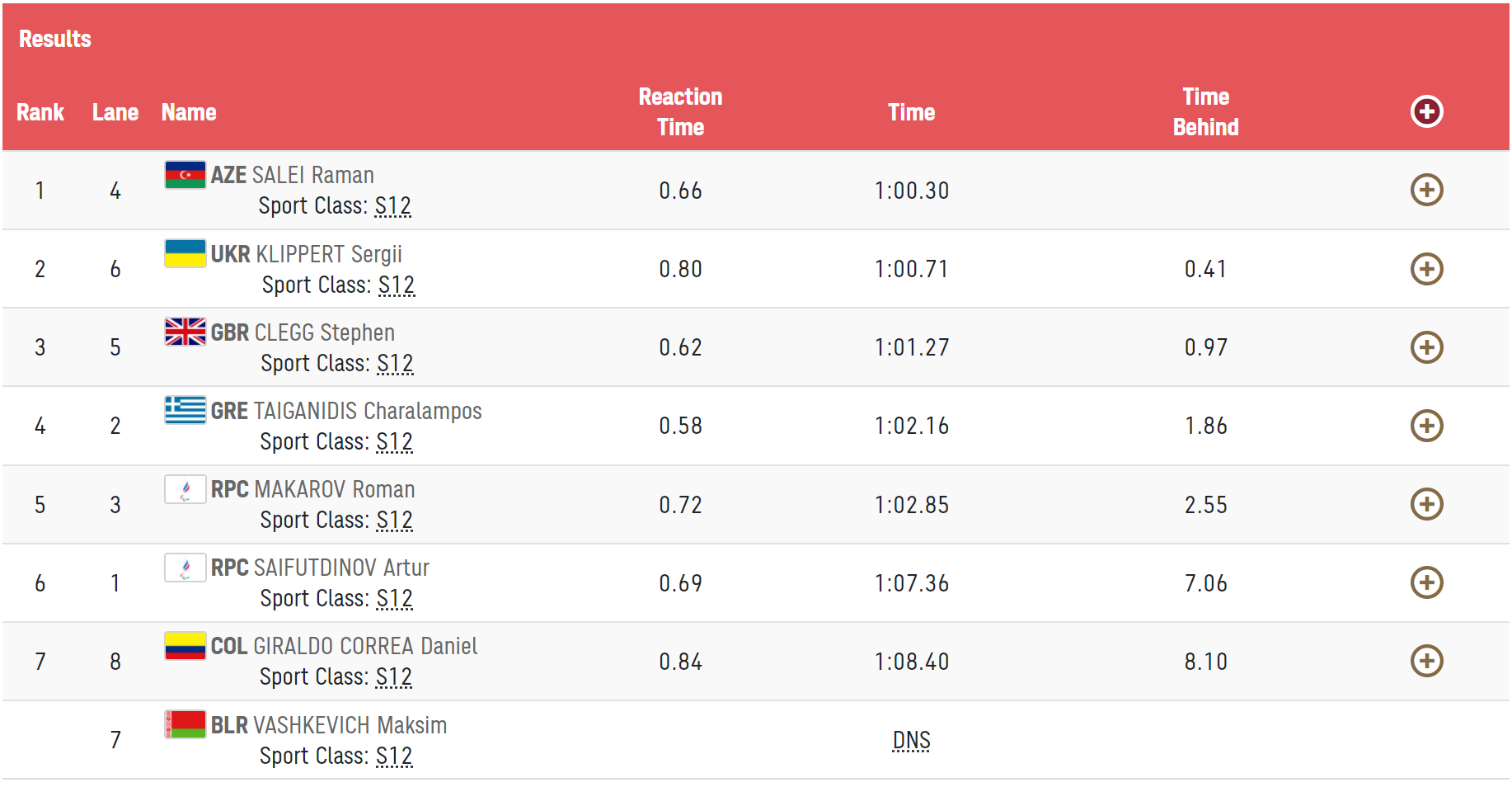Expand all rows using header plus icon
The image size is (1512, 787).
(x=1426, y=111)
